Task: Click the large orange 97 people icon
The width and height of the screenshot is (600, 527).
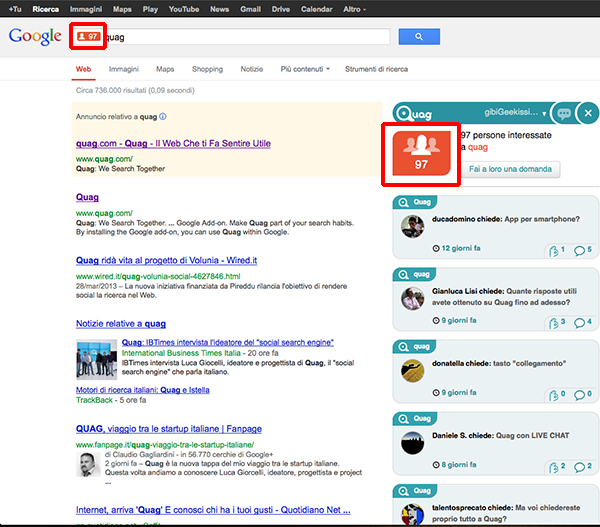Action: (x=421, y=153)
